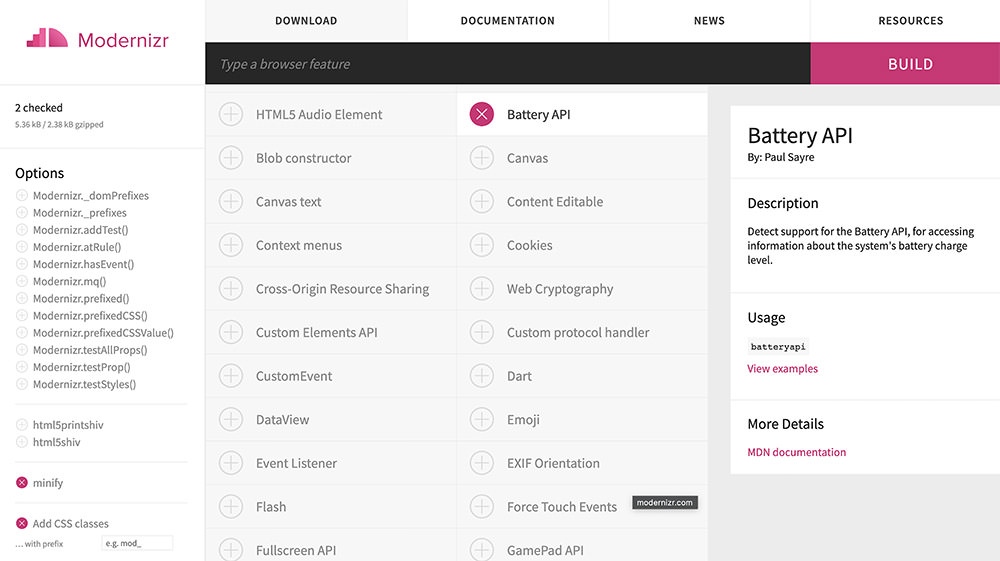The width and height of the screenshot is (1000, 561).
Task: Add the CustomEvent plus icon
Action: point(231,376)
